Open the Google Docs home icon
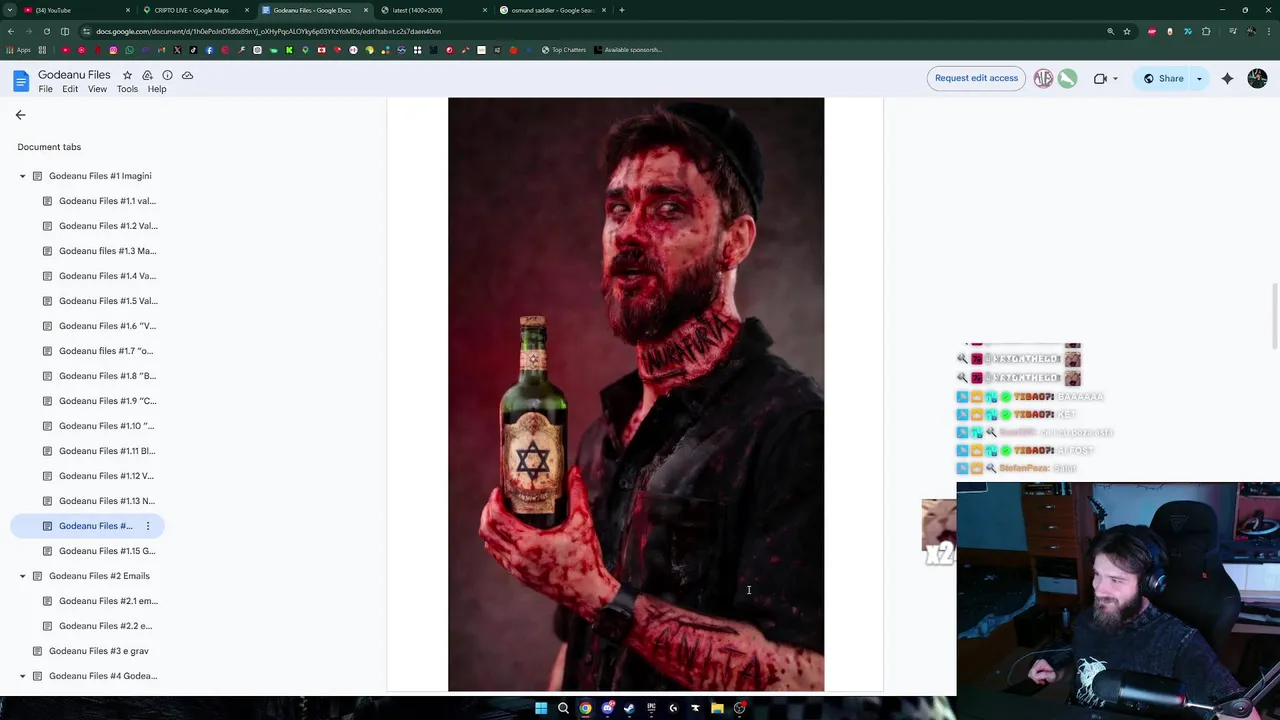This screenshot has height=720, width=1280. 21,81
